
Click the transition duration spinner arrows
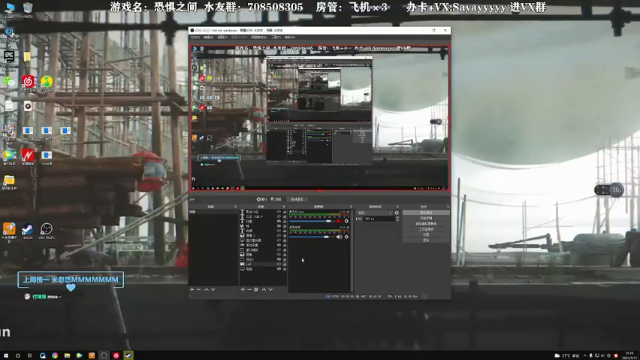(x=398, y=219)
